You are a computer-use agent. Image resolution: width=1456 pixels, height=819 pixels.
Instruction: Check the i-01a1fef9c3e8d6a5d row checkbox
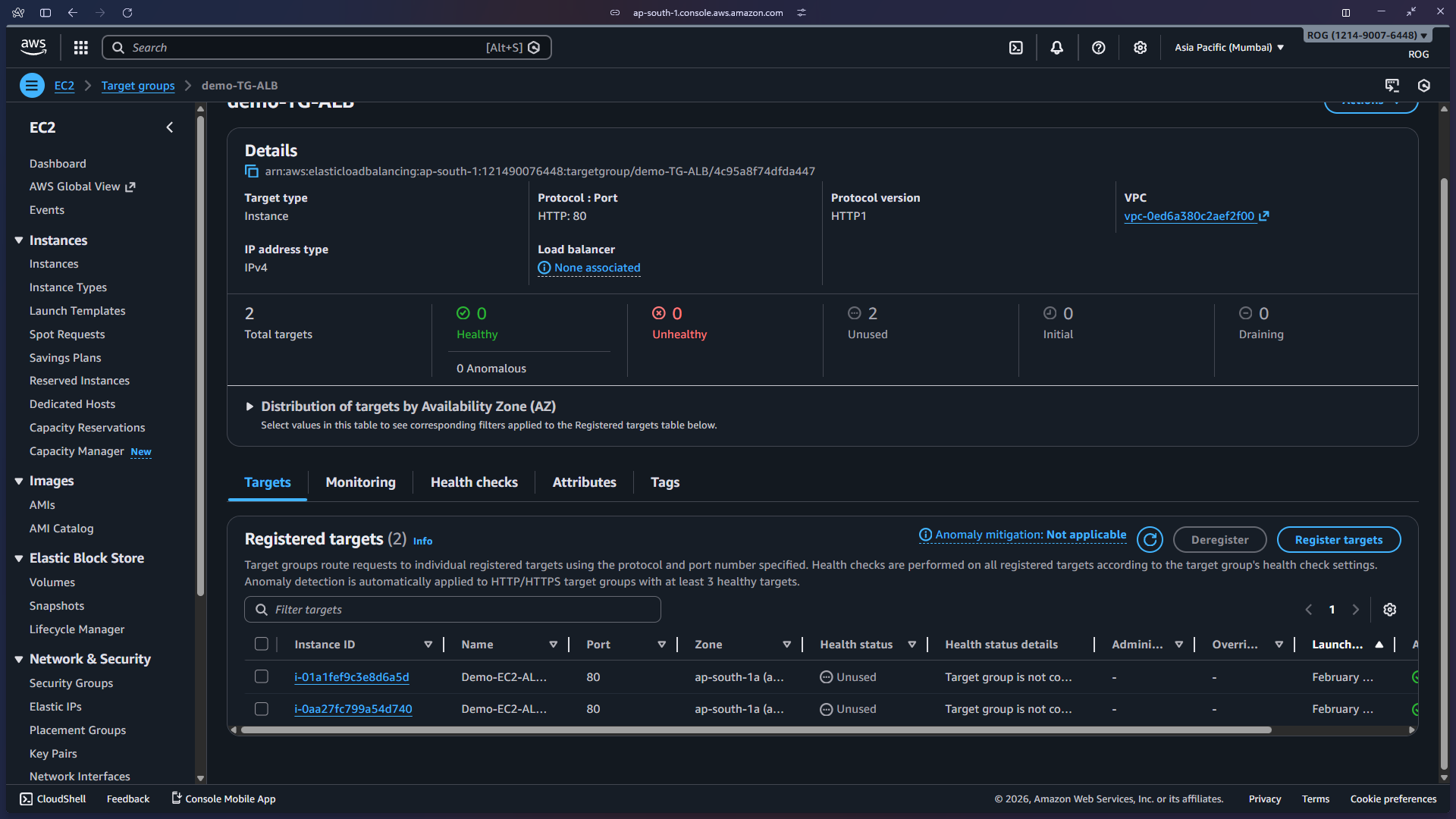pos(262,676)
